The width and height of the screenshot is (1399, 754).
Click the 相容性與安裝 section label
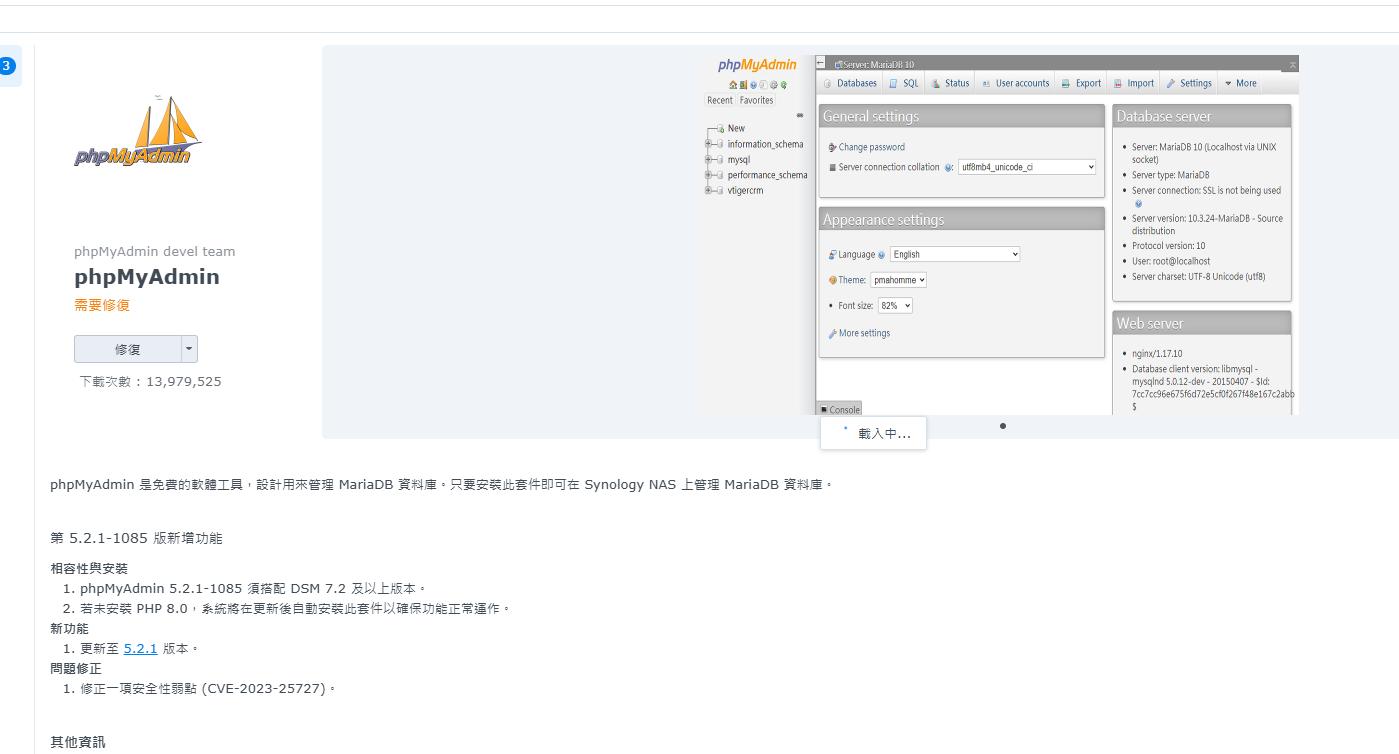tap(89, 568)
